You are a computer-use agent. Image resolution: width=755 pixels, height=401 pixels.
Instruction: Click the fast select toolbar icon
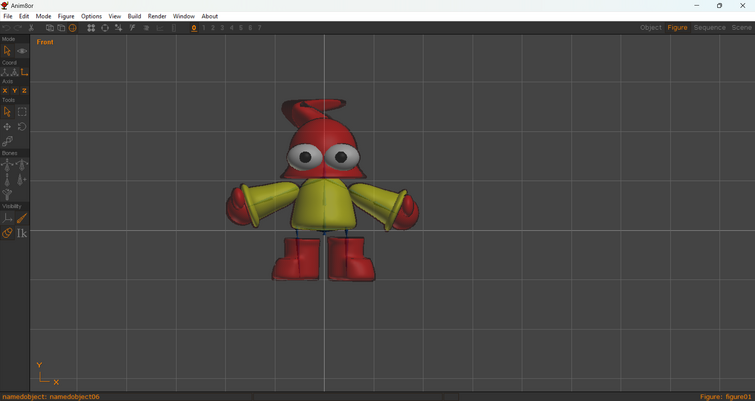click(132, 28)
